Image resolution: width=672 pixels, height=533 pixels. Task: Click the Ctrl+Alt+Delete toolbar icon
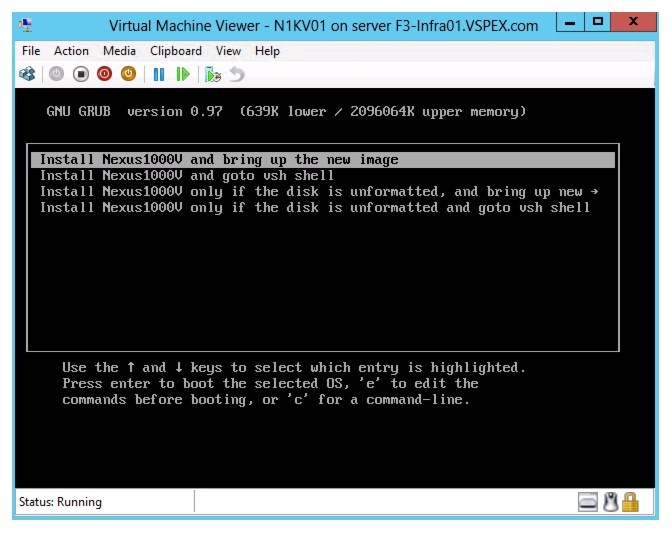tap(27, 74)
